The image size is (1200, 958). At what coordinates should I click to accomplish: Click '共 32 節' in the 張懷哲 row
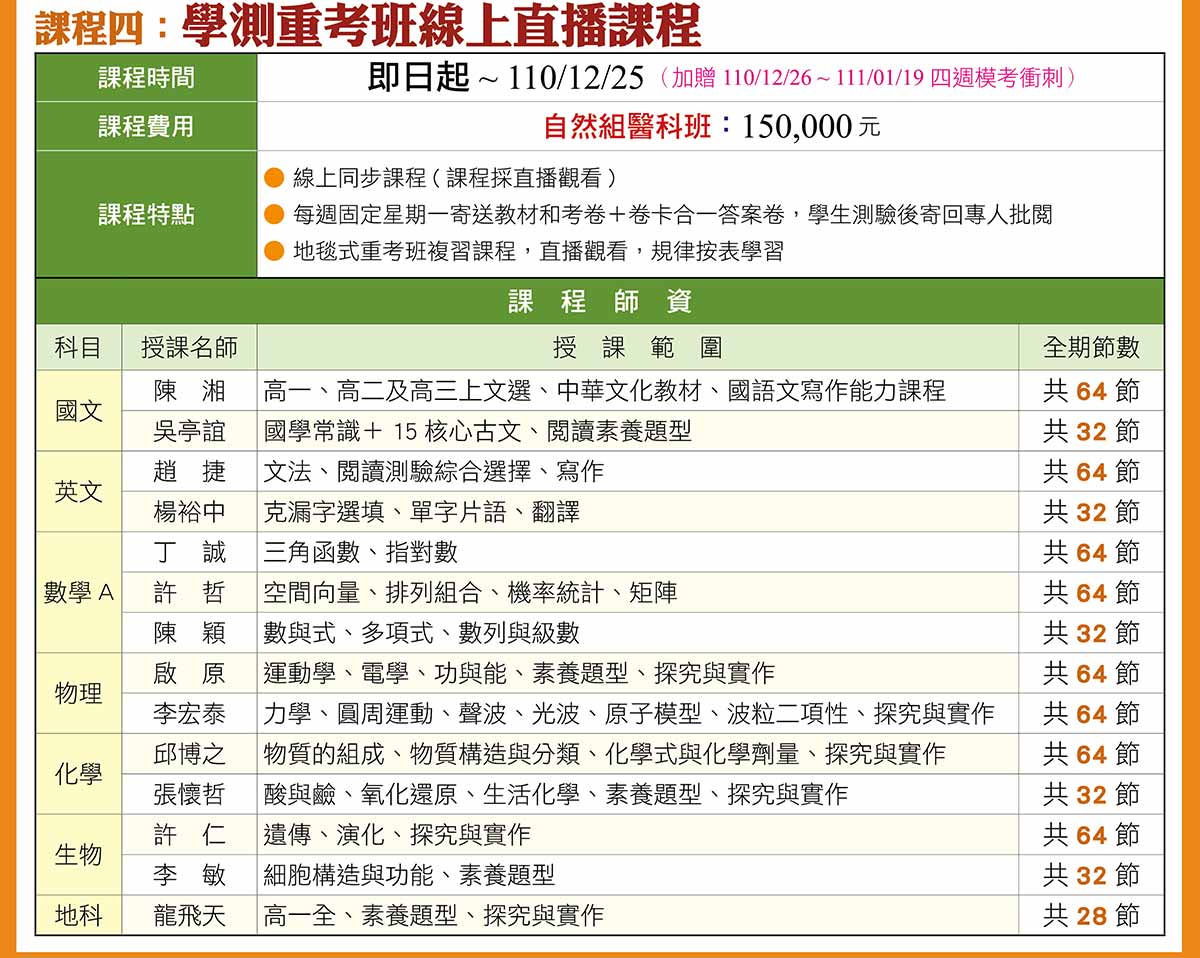tap(1091, 795)
